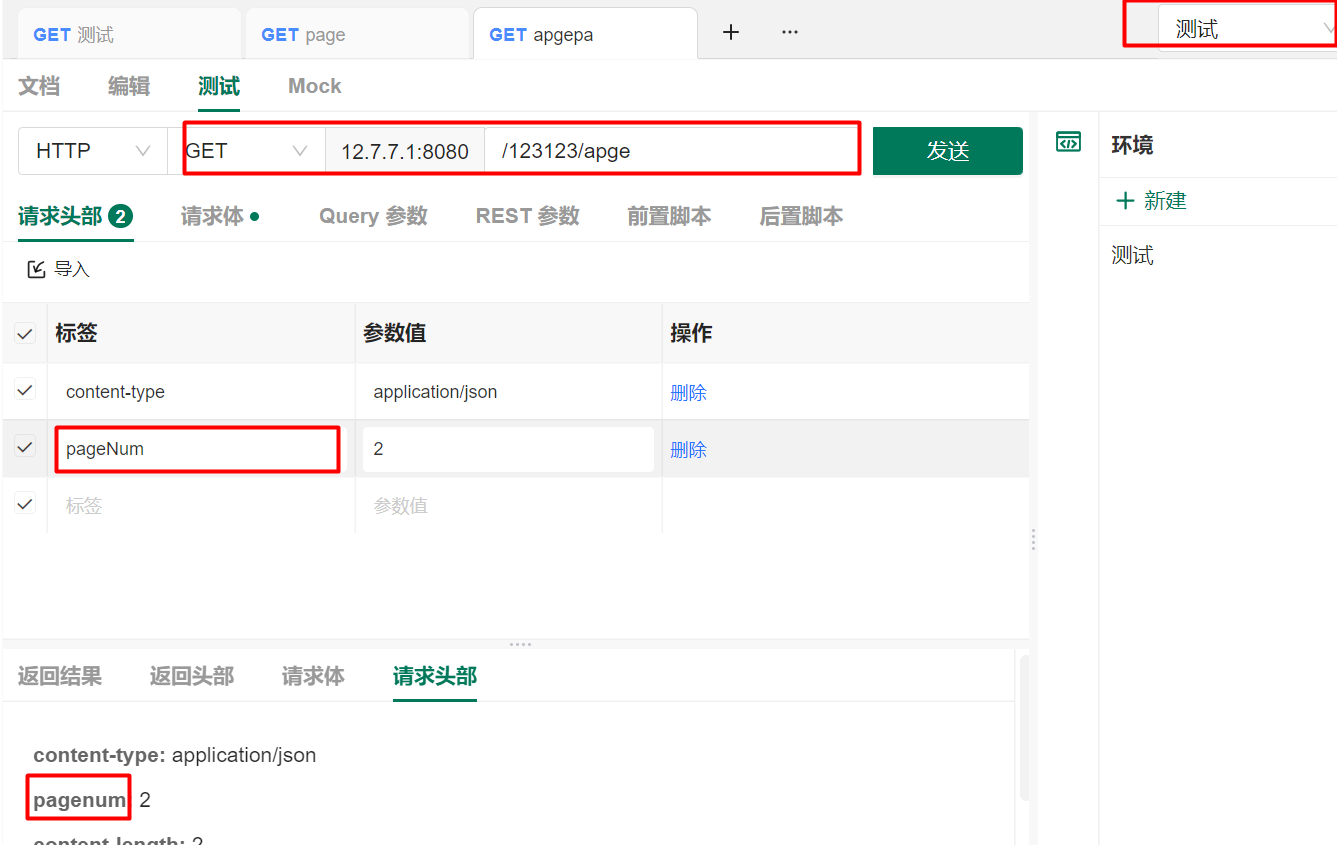This screenshot has height=845, width=1337.
Task: Click the empty 参数值 placeholder field
Action: (508, 506)
